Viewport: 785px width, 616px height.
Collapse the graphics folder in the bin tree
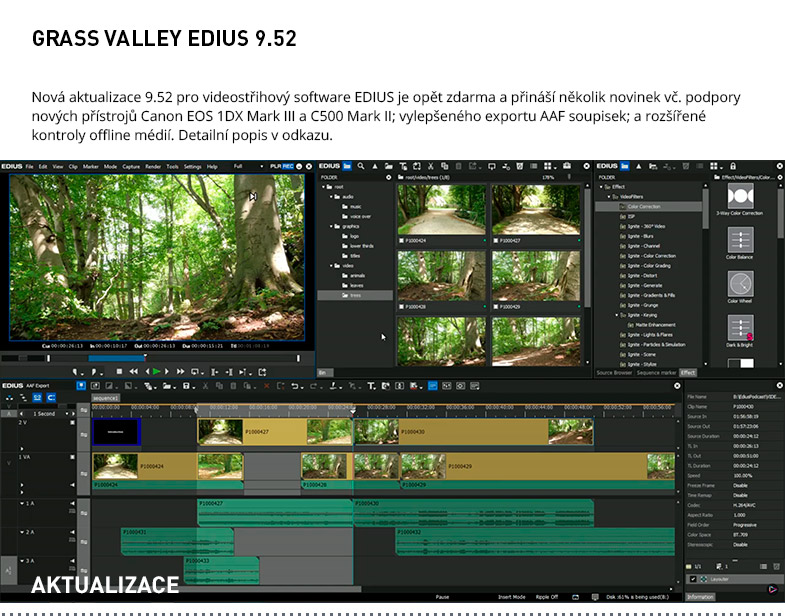pos(331,226)
